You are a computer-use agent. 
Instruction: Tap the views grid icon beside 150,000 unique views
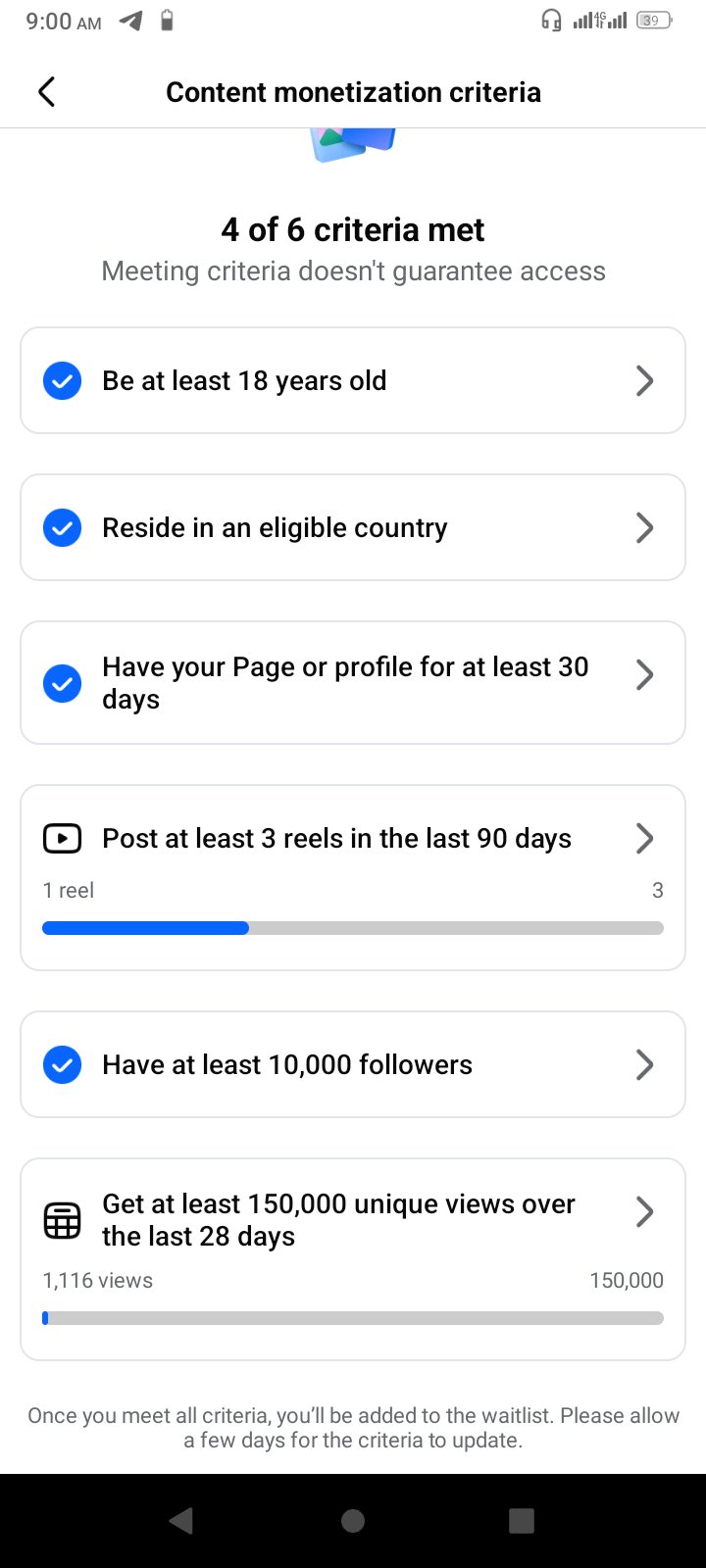coord(62,1220)
